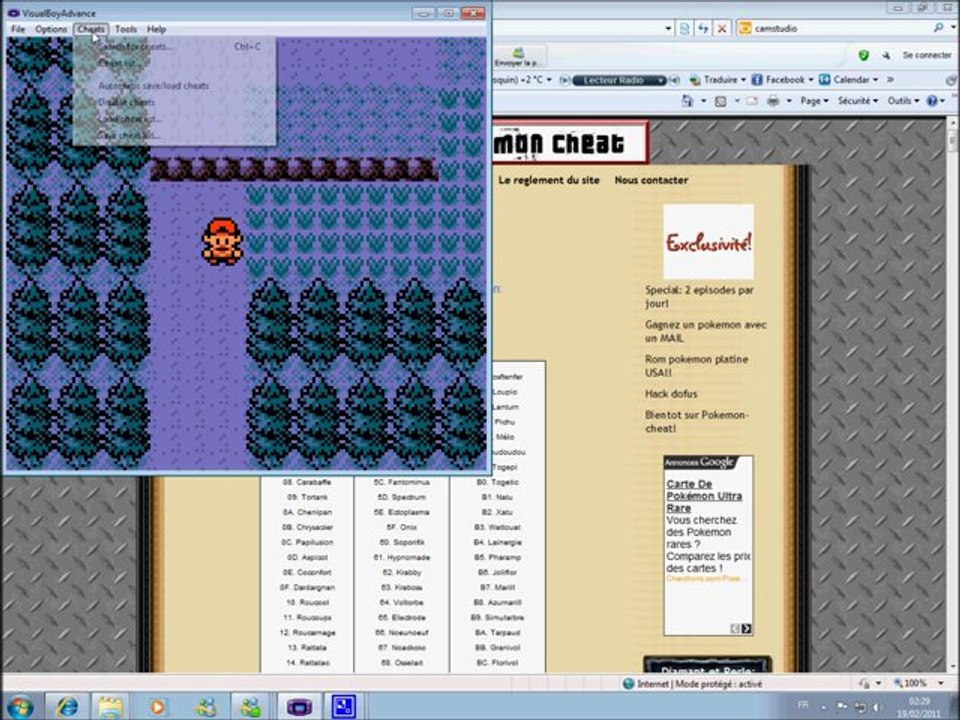
Task: Click the Envoyer la page toolbar button
Action: click(x=517, y=58)
